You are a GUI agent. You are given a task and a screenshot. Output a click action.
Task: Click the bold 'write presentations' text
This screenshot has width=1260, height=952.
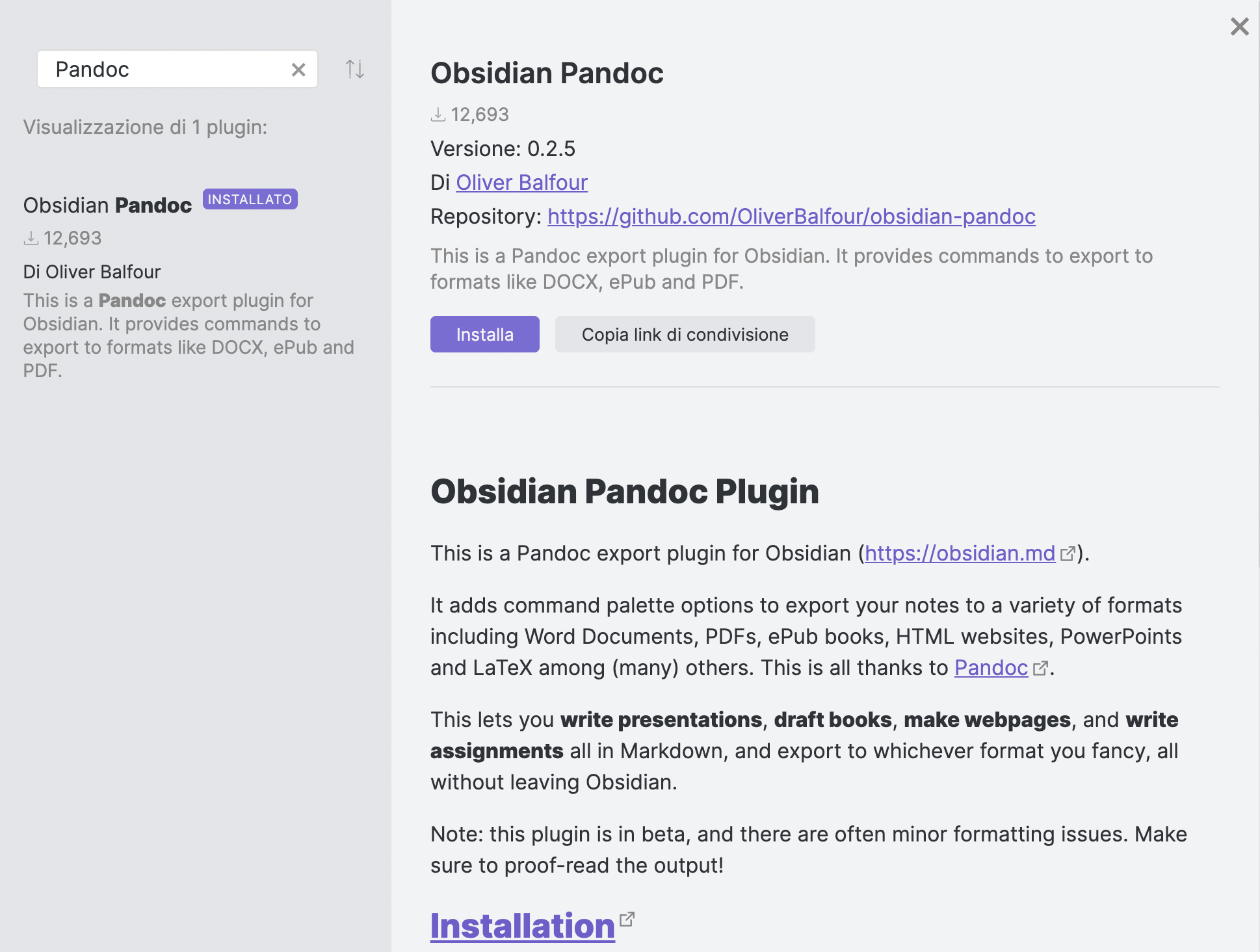click(661, 720)
